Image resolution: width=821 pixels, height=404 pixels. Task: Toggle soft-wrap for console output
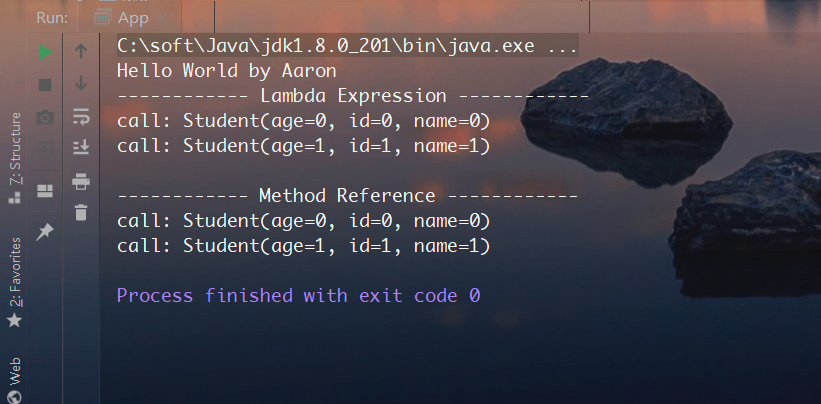(x=81, y=116)
